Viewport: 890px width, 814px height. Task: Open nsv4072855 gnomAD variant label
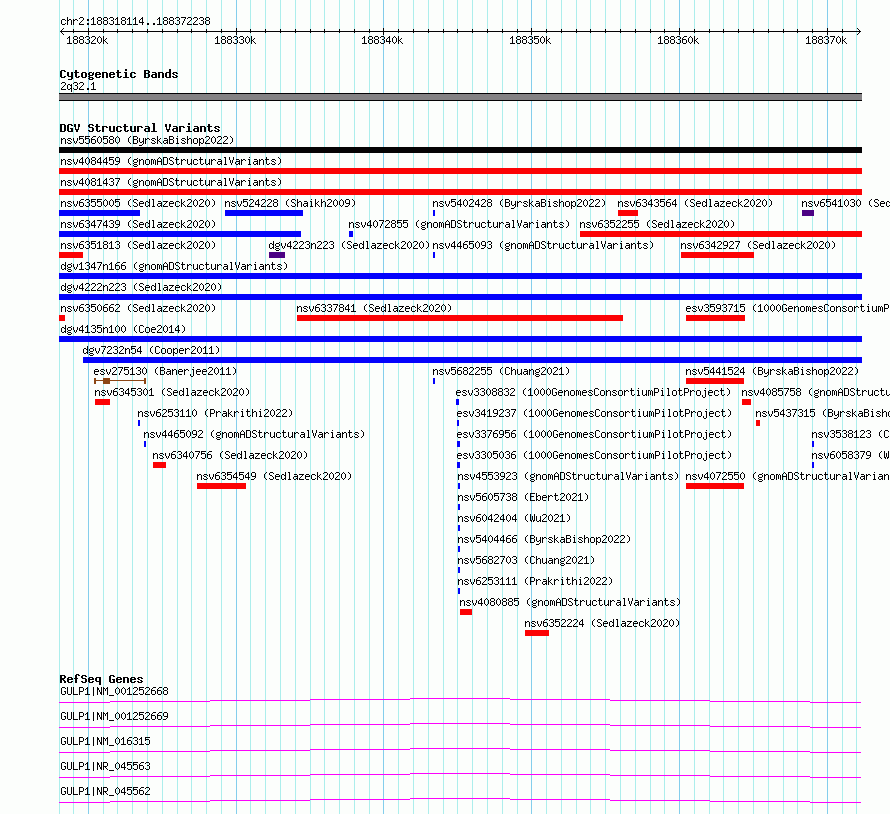pyautogui.click(x=459, y=224)
